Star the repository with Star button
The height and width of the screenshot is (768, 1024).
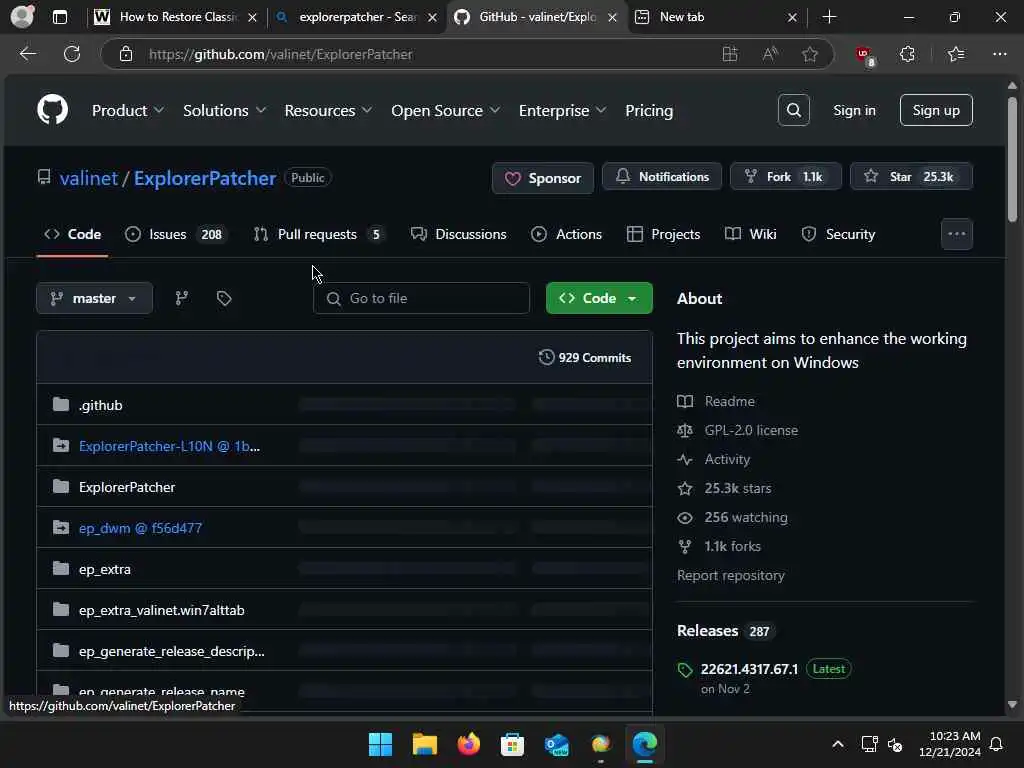point(911,176)
